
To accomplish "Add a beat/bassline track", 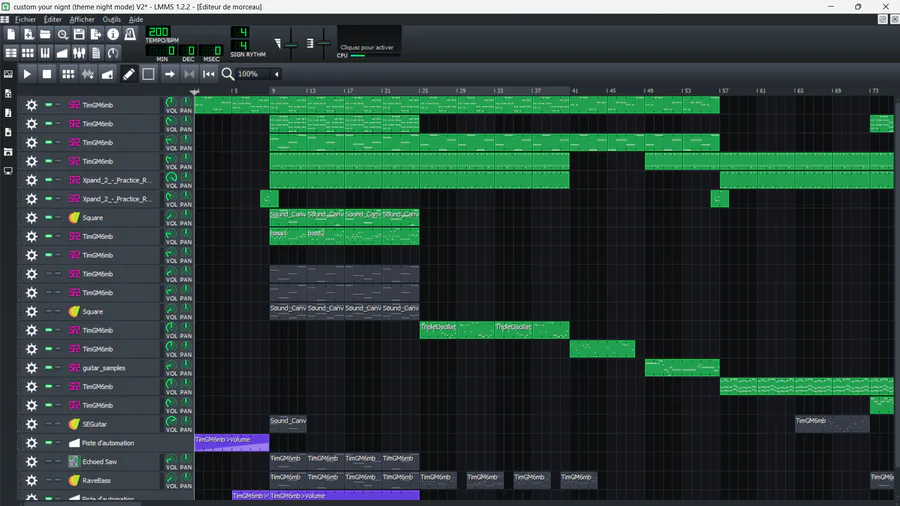I will [x=68, y=74].
